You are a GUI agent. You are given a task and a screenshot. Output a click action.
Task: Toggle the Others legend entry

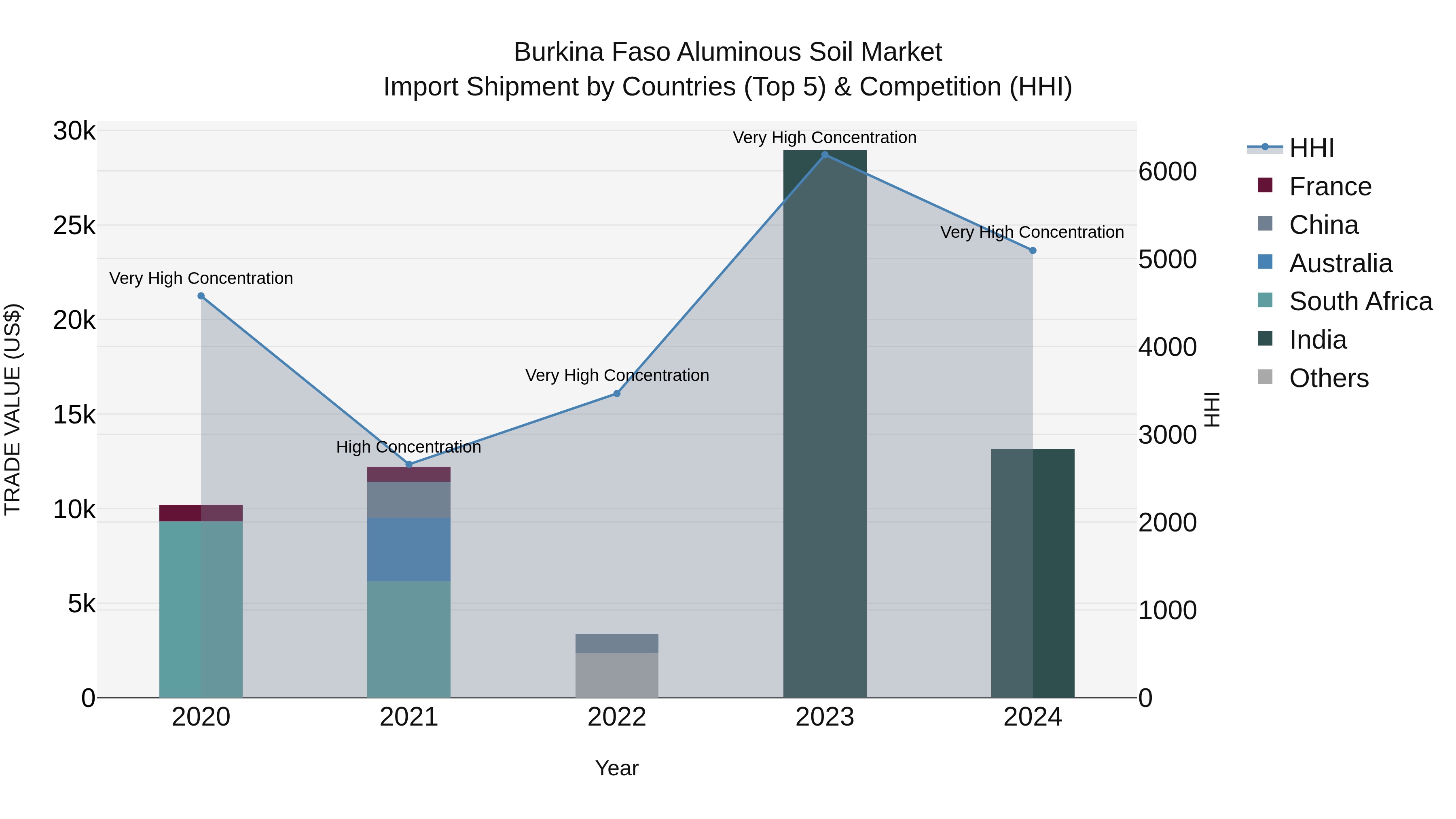[x=1313, y=378]
